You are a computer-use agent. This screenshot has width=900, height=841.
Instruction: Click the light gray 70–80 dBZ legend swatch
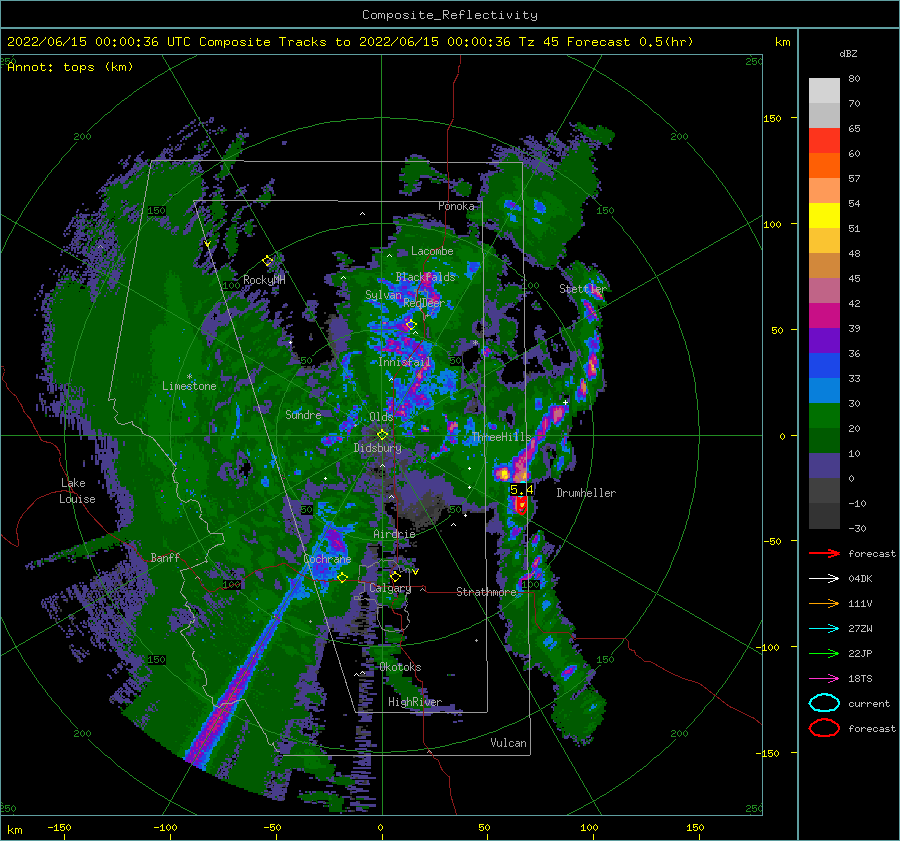click(x=824, y=91)
